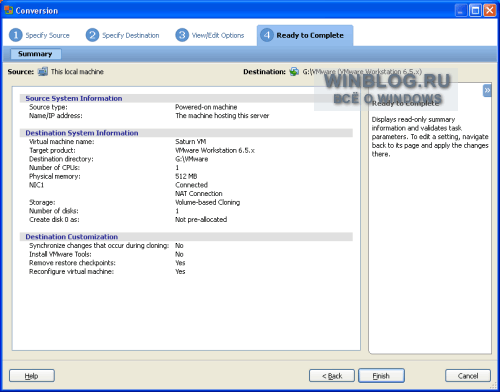
Task: Click the 'Remove restore checkpoints:' label
Action: pyautogui.click(x=72, y=263)
